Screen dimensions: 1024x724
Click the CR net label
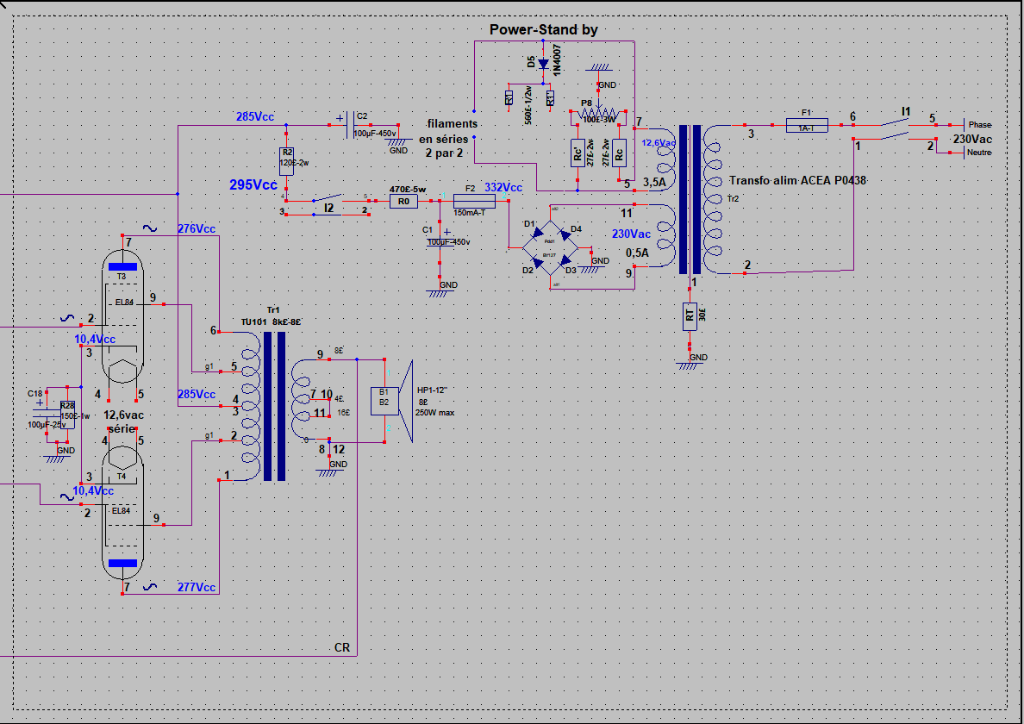tap(342, 648)
